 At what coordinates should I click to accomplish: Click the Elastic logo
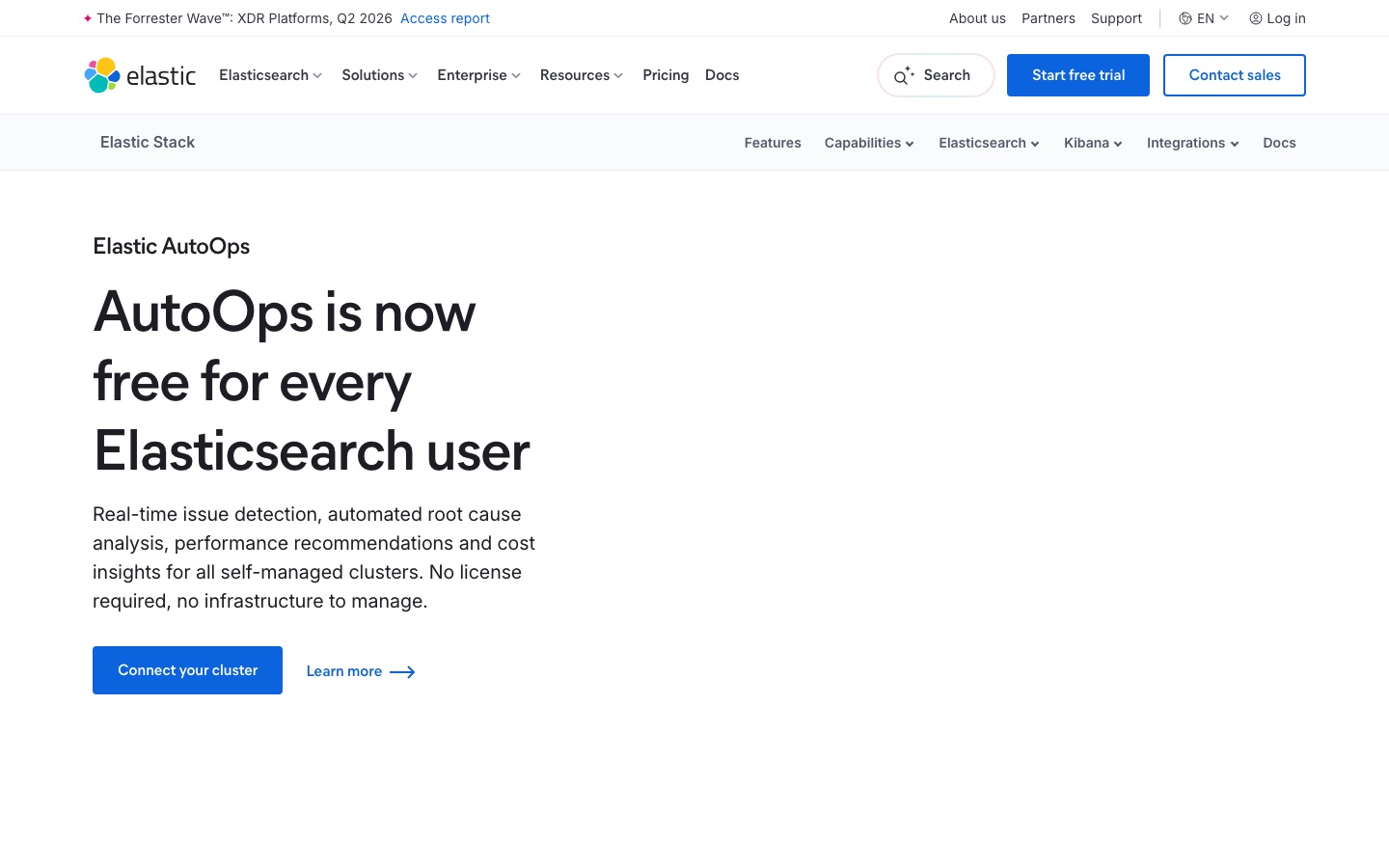point(140,75)
